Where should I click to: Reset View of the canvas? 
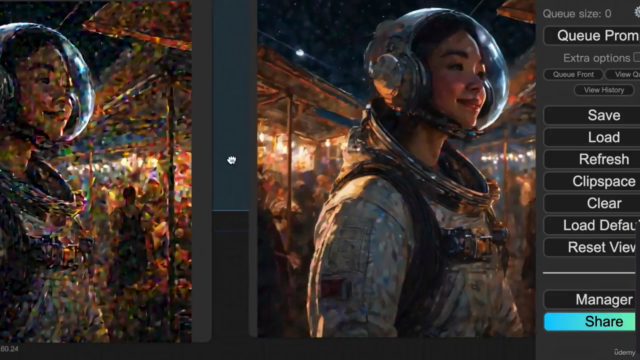tap(592, 247)
